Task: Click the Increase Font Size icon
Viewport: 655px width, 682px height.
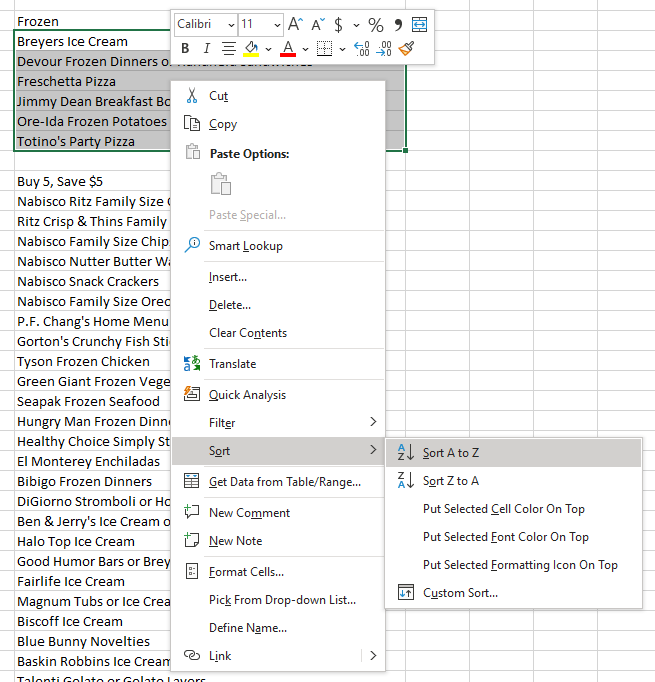Action: 295,24
